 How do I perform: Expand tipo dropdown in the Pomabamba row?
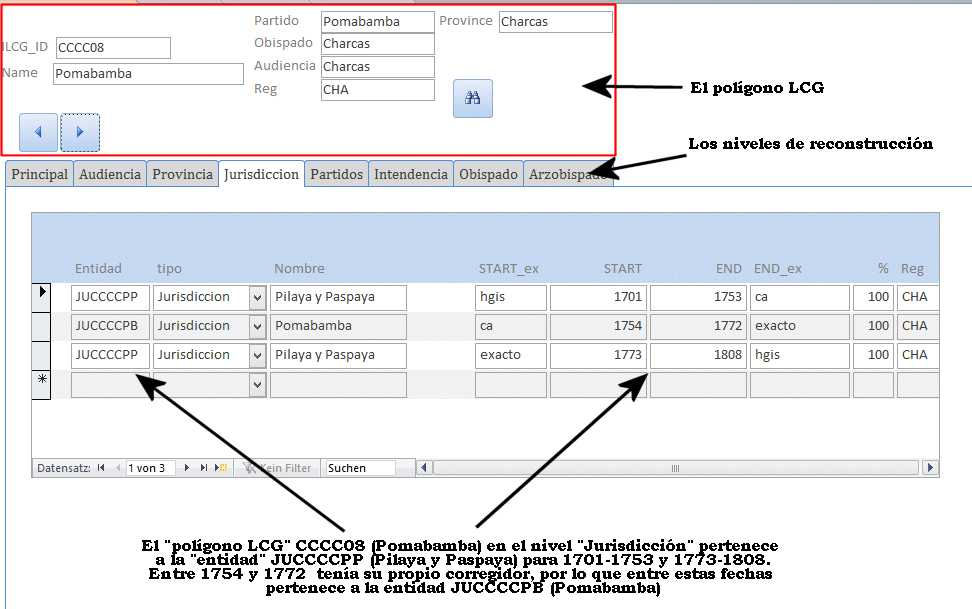click(x=257, y=326)
